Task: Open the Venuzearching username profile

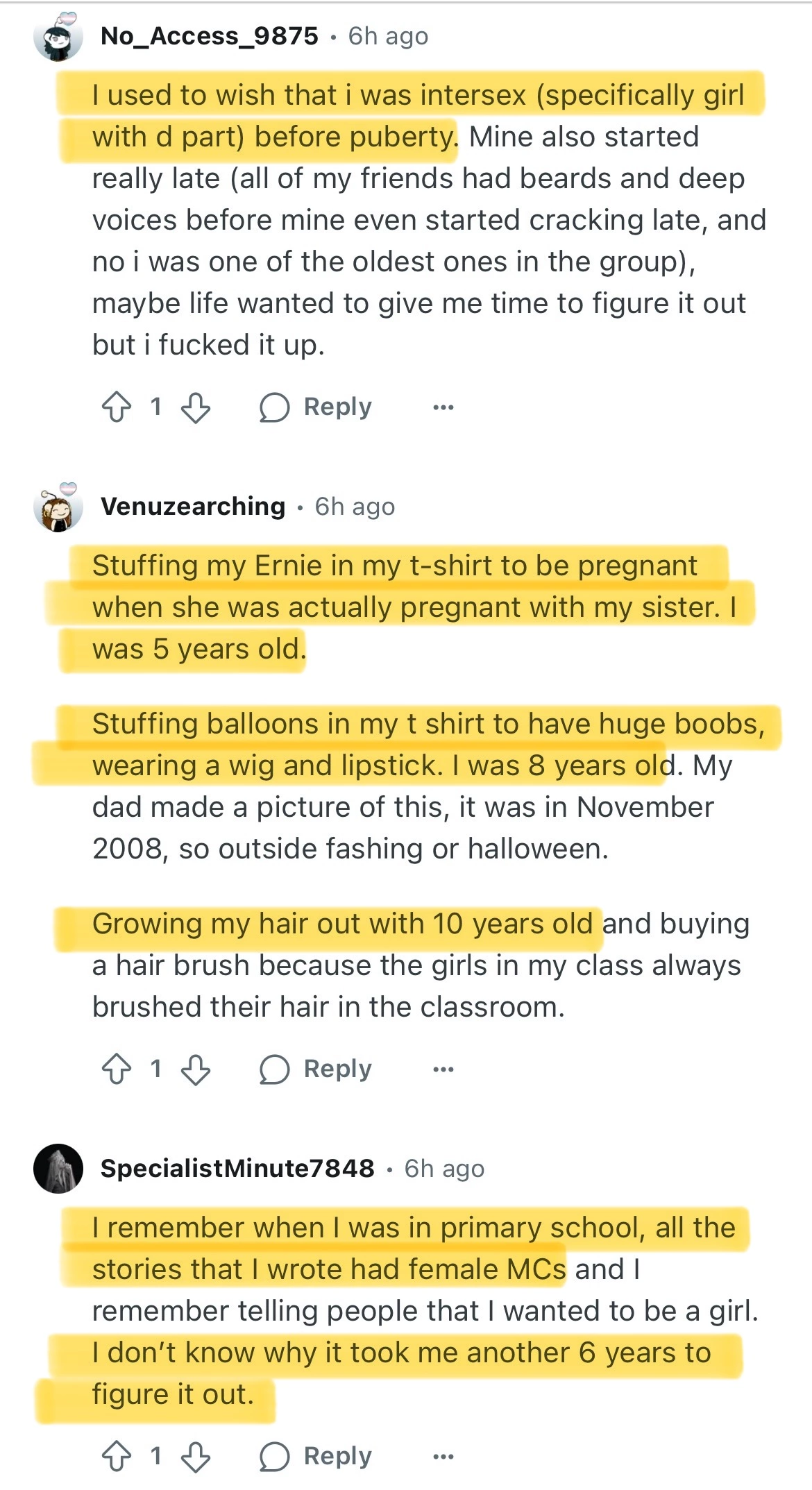Action: [x=193, y=507]
